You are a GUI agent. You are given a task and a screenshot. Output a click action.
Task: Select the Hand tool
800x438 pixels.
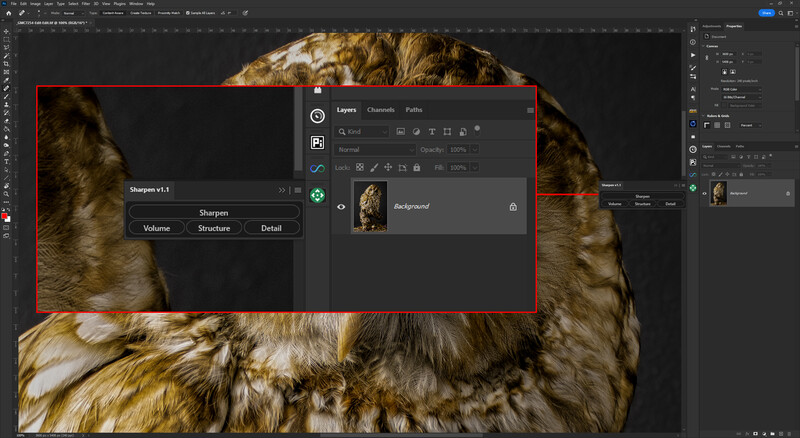(6, 186)
